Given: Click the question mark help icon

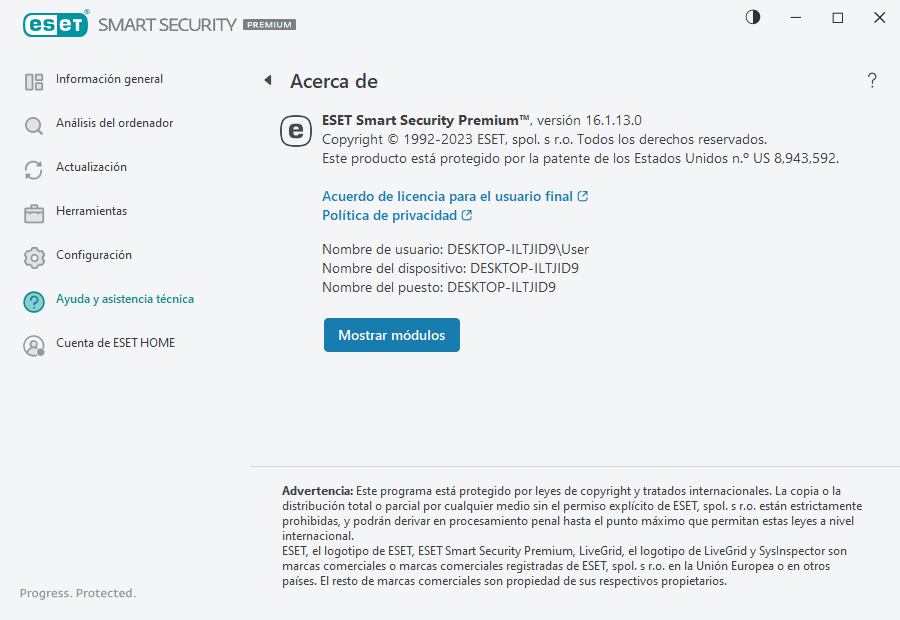Looking at the screenshot, I should (872, 81).
